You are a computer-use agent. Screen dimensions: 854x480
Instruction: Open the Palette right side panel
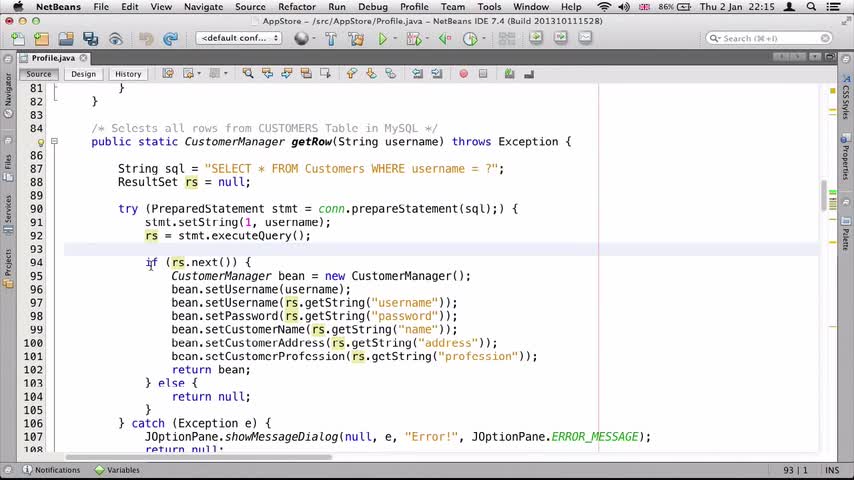click(x=846, y=233)
